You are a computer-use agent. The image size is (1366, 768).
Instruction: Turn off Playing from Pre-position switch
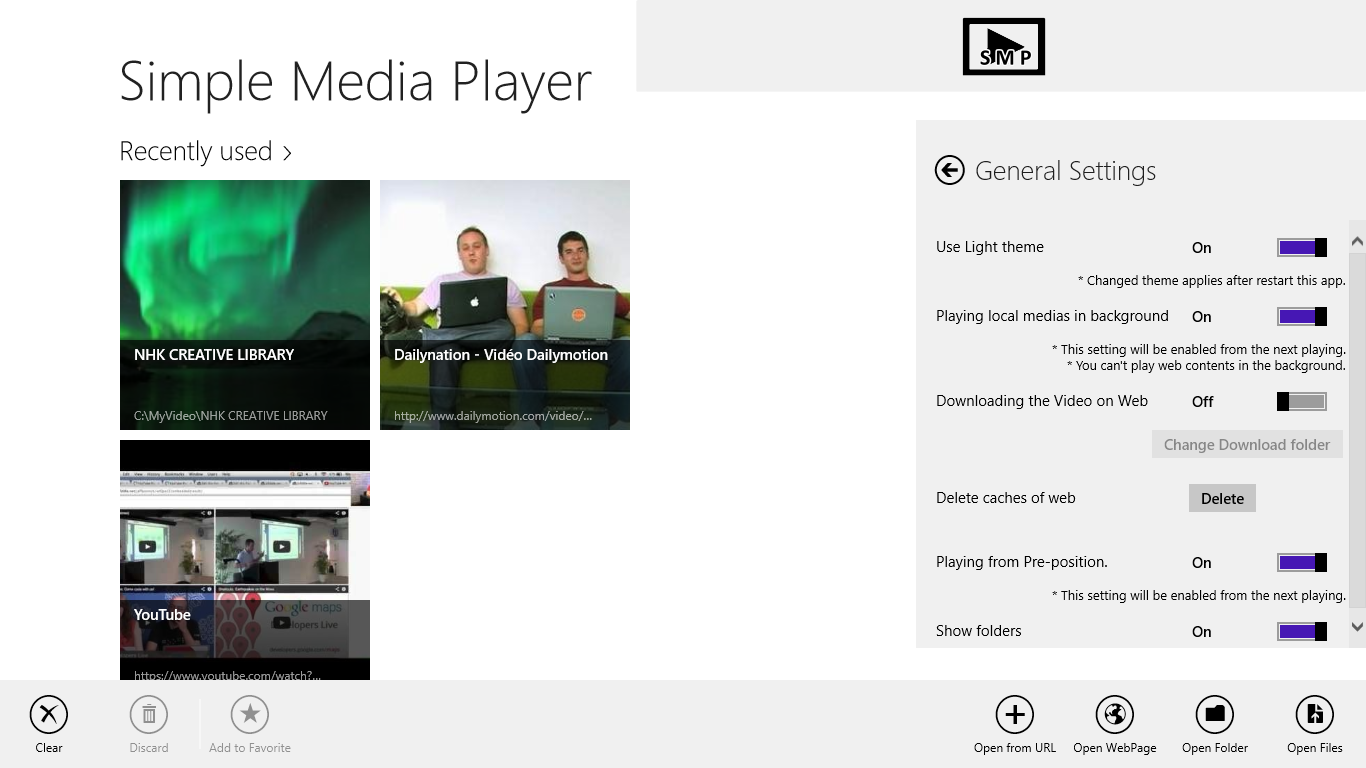[x=1302, y=563]
